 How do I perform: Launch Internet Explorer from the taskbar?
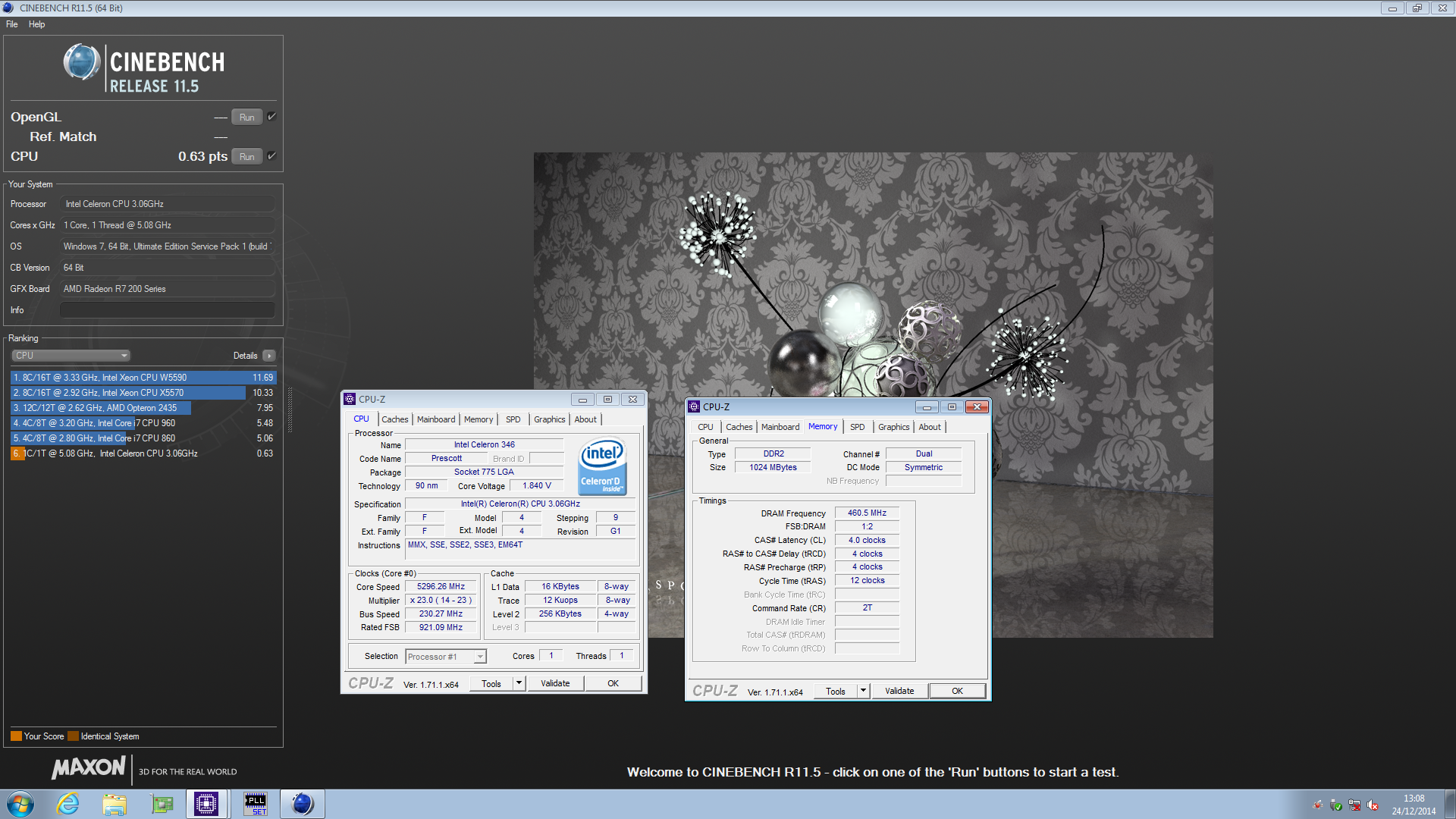[x=68, y=804]
